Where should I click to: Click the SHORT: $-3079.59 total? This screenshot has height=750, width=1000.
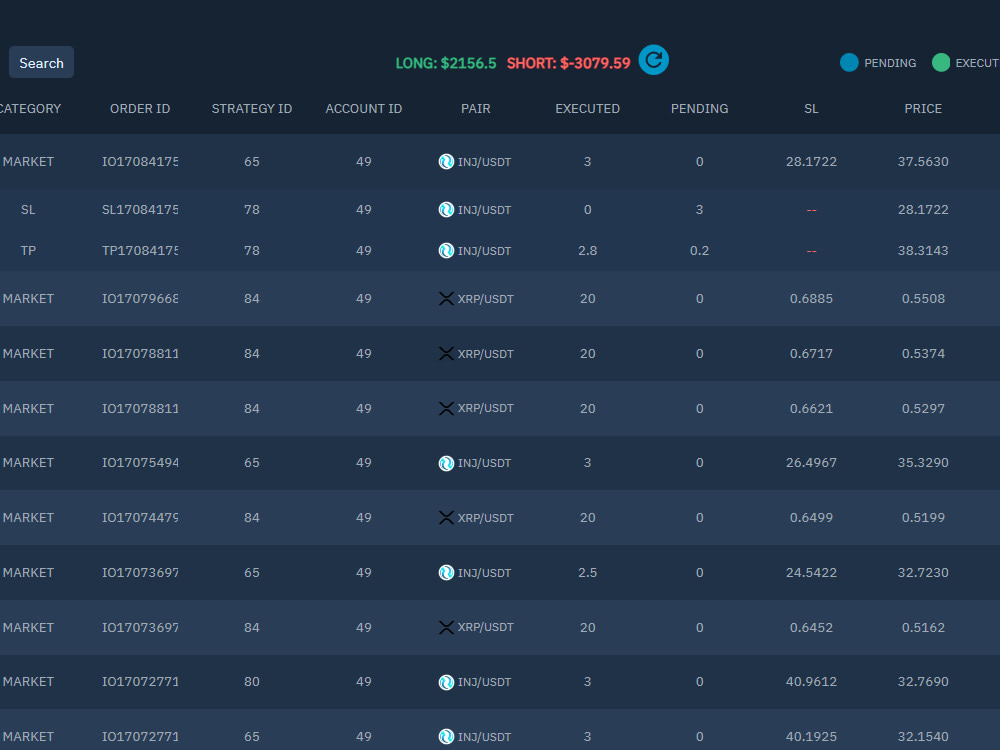click(568, 63)
